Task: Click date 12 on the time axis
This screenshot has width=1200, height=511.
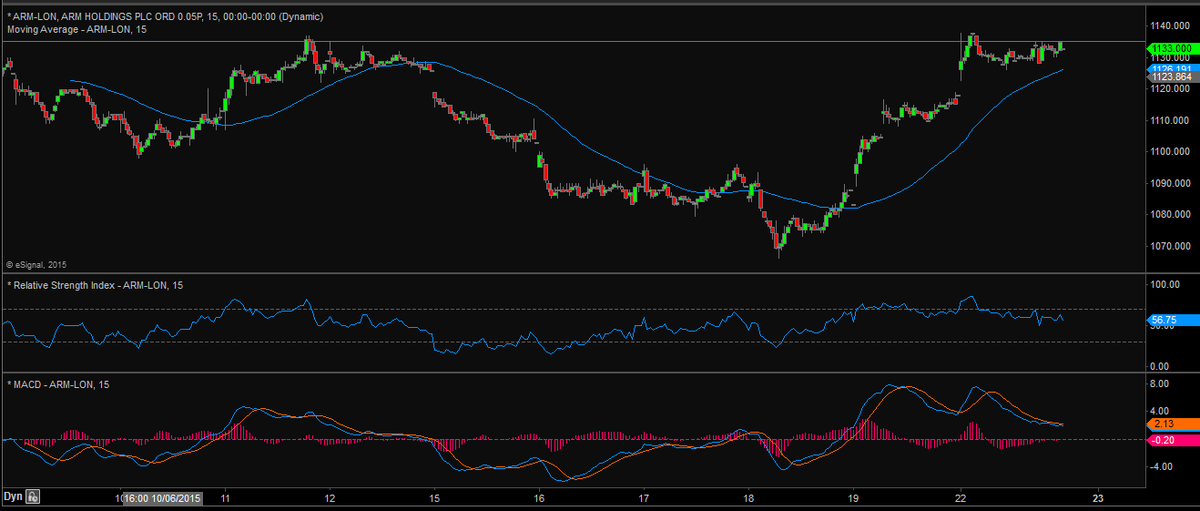Action: click(330, 497)
